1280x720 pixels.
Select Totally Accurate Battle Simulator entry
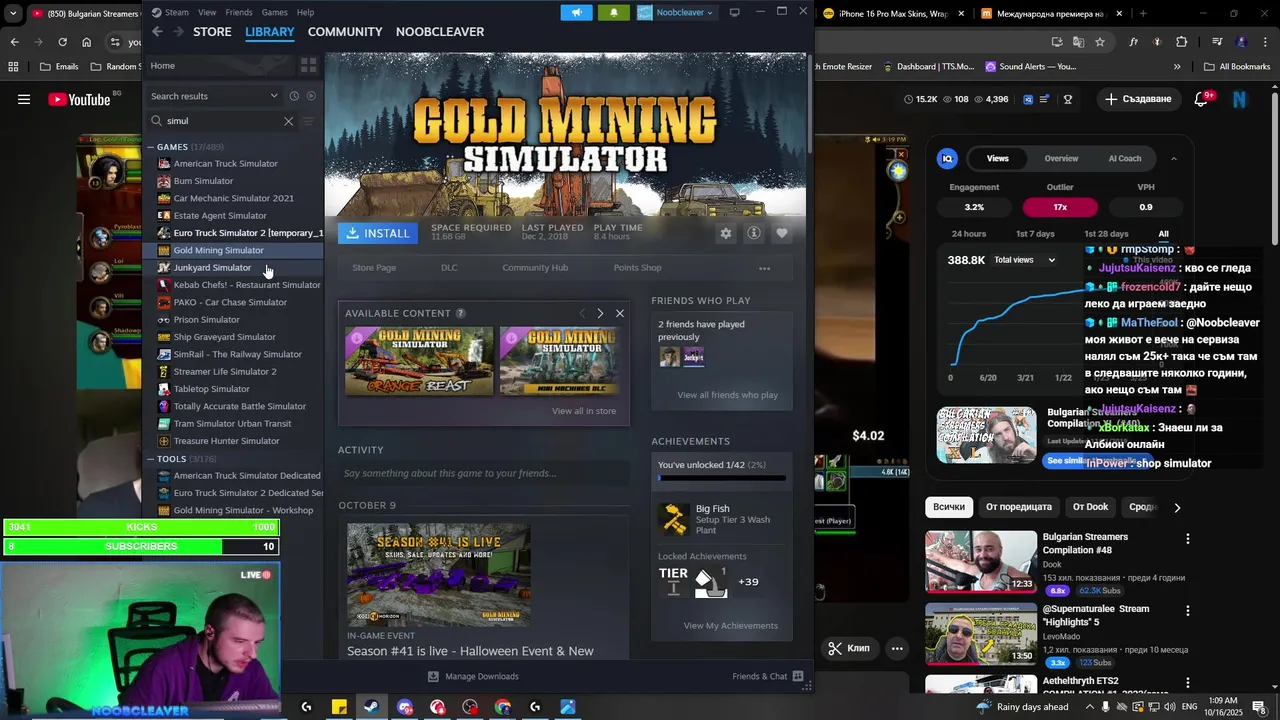coord(239,406)
